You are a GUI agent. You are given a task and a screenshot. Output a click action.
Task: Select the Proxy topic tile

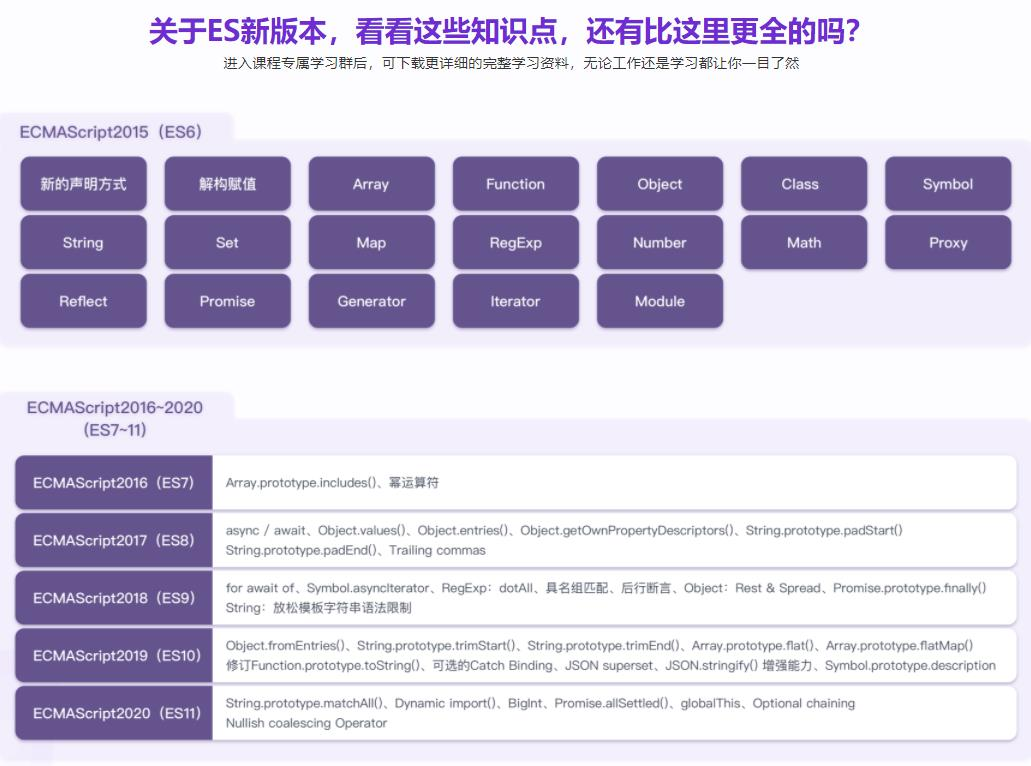point(947,243)
